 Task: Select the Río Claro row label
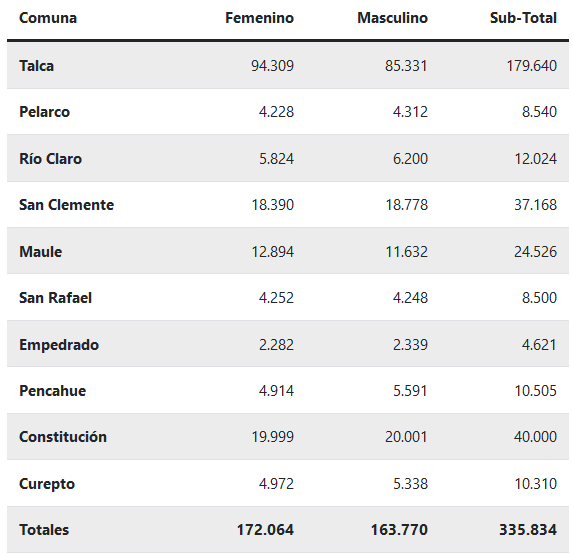50,159
